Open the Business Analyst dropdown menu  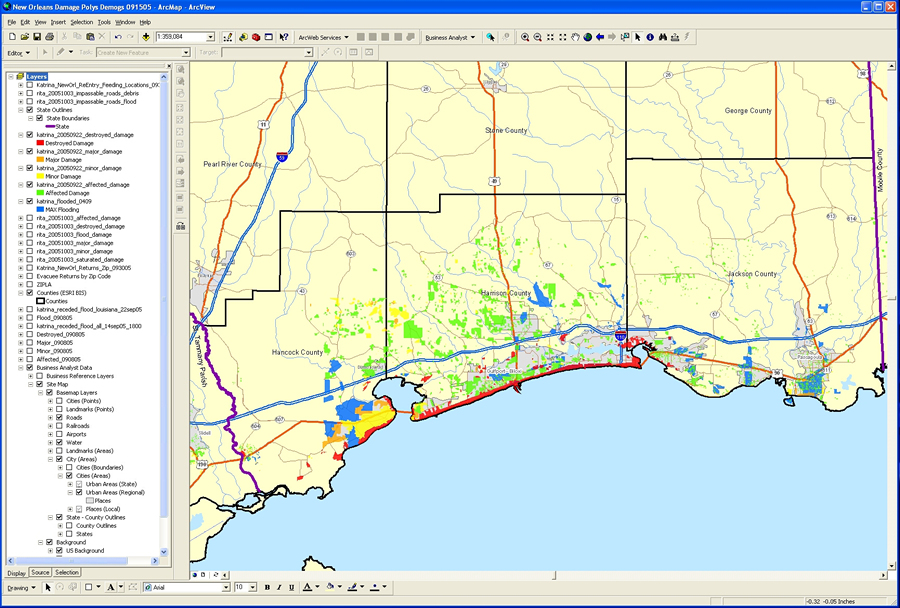tap(451, 37)
